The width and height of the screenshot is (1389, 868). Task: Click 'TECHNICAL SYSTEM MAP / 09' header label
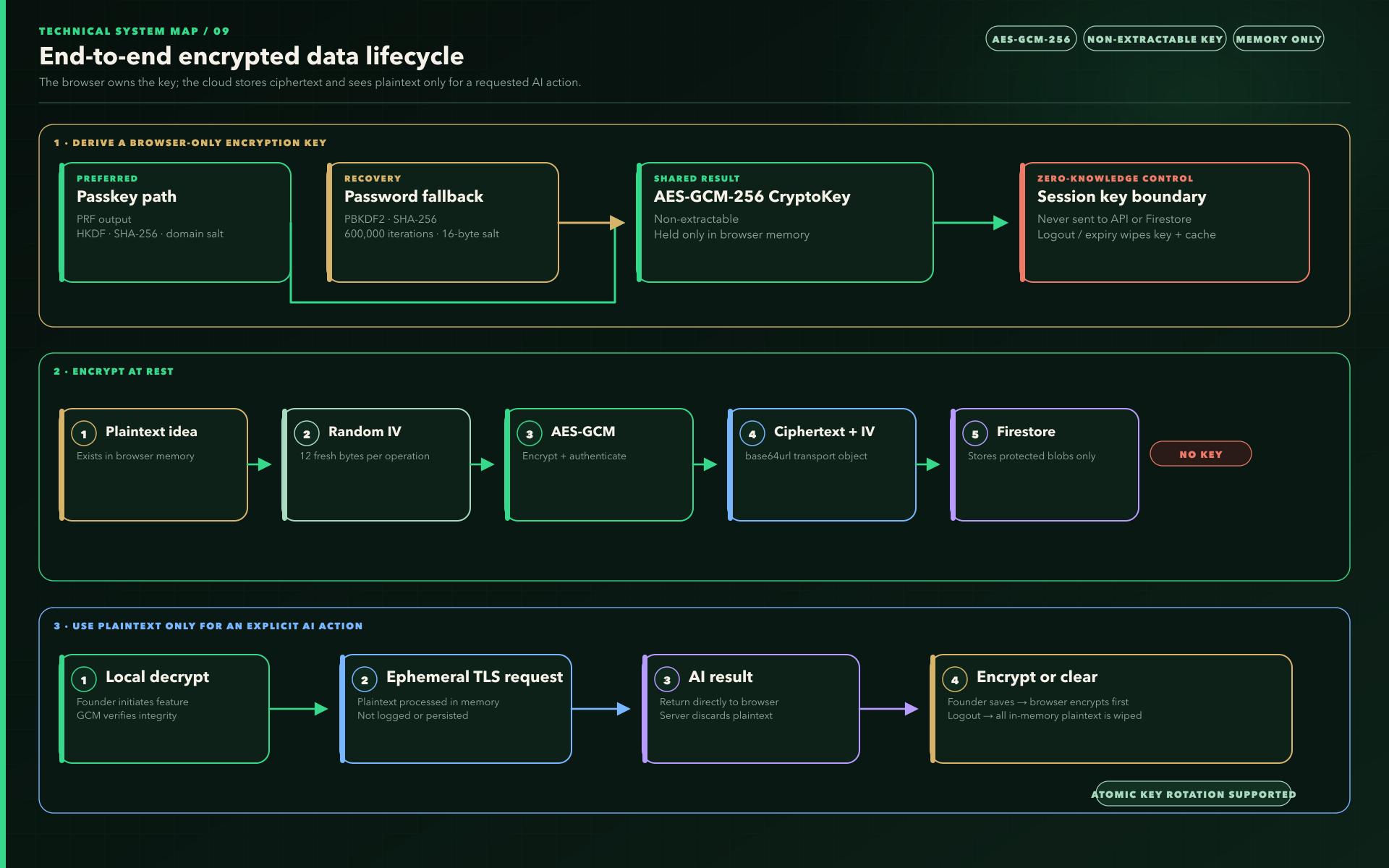[x=134, y=31]
